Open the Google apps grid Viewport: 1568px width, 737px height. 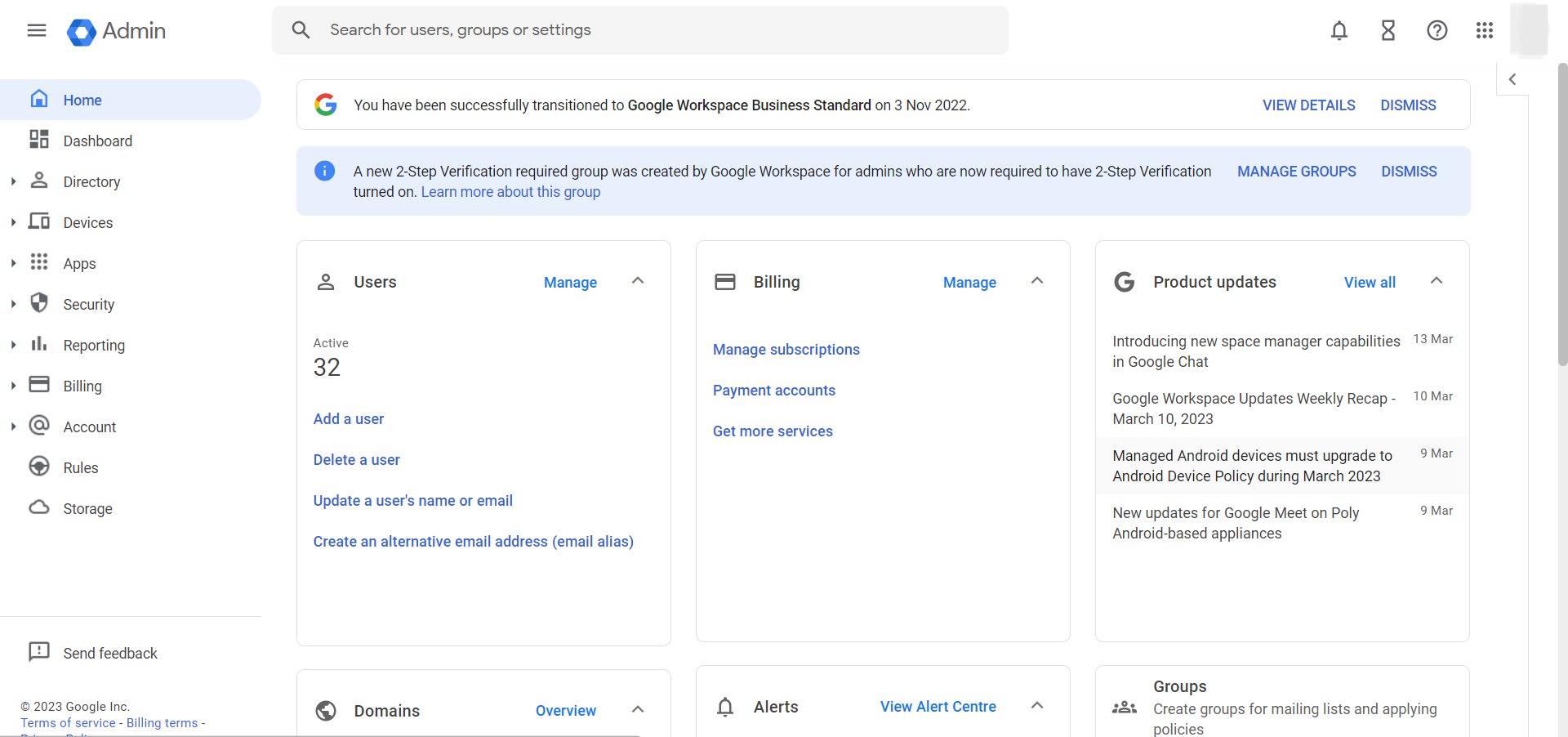(x=1485, y=30)
